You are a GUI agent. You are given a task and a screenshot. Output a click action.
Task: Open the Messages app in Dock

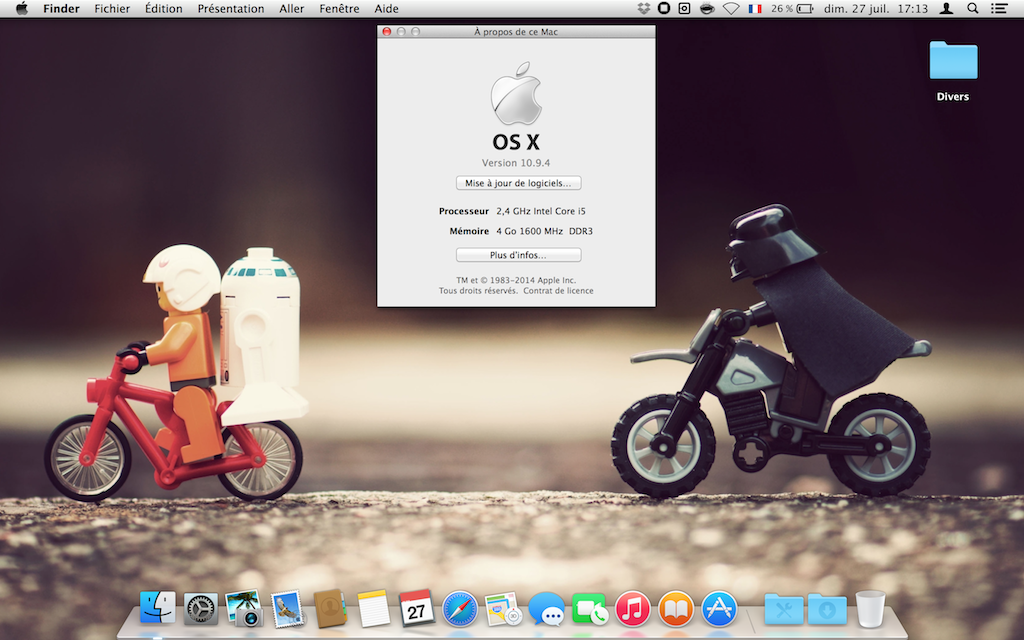(x=546, y=609)
